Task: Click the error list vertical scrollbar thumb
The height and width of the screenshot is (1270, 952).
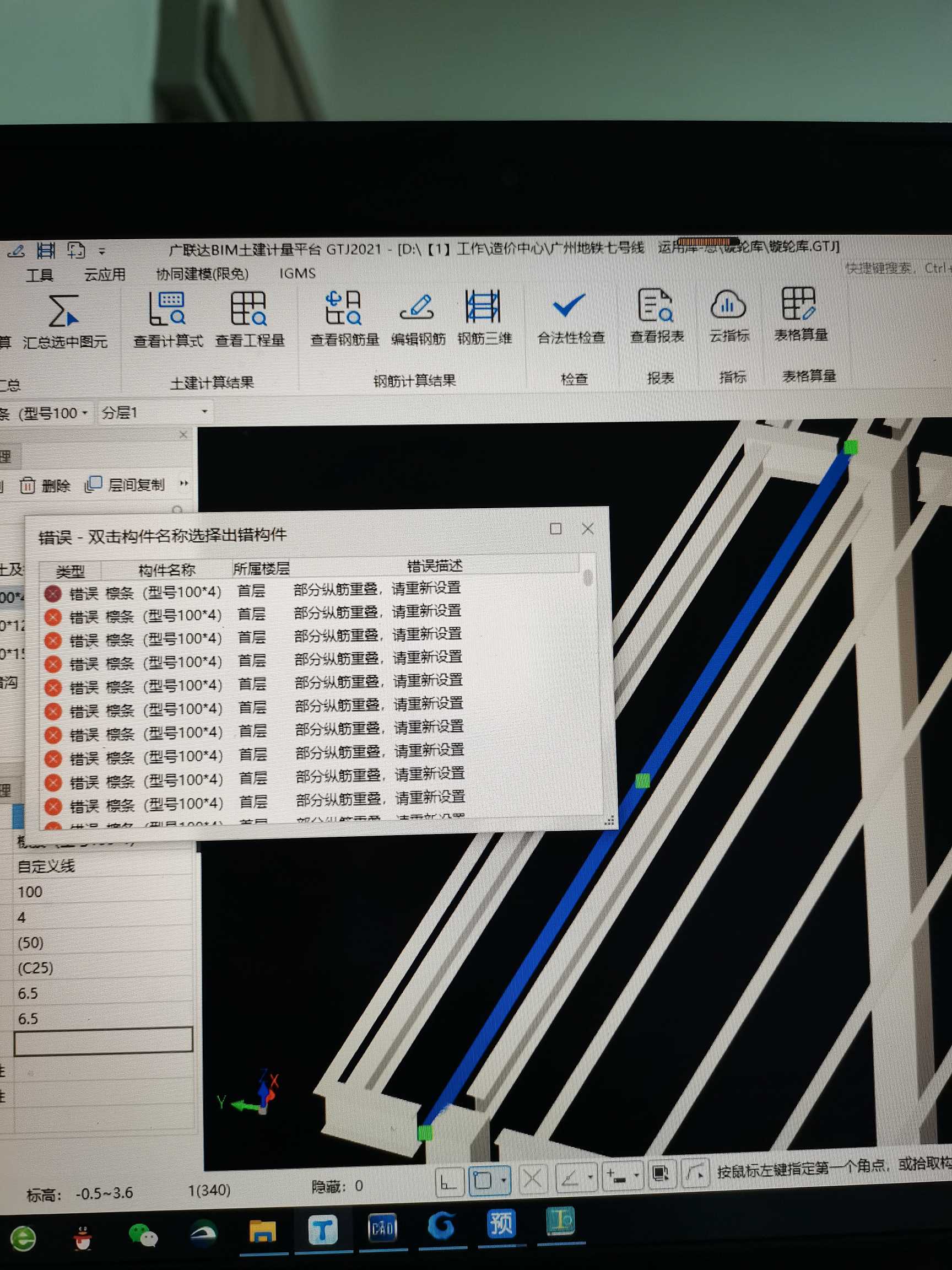Action: [588, 577]
